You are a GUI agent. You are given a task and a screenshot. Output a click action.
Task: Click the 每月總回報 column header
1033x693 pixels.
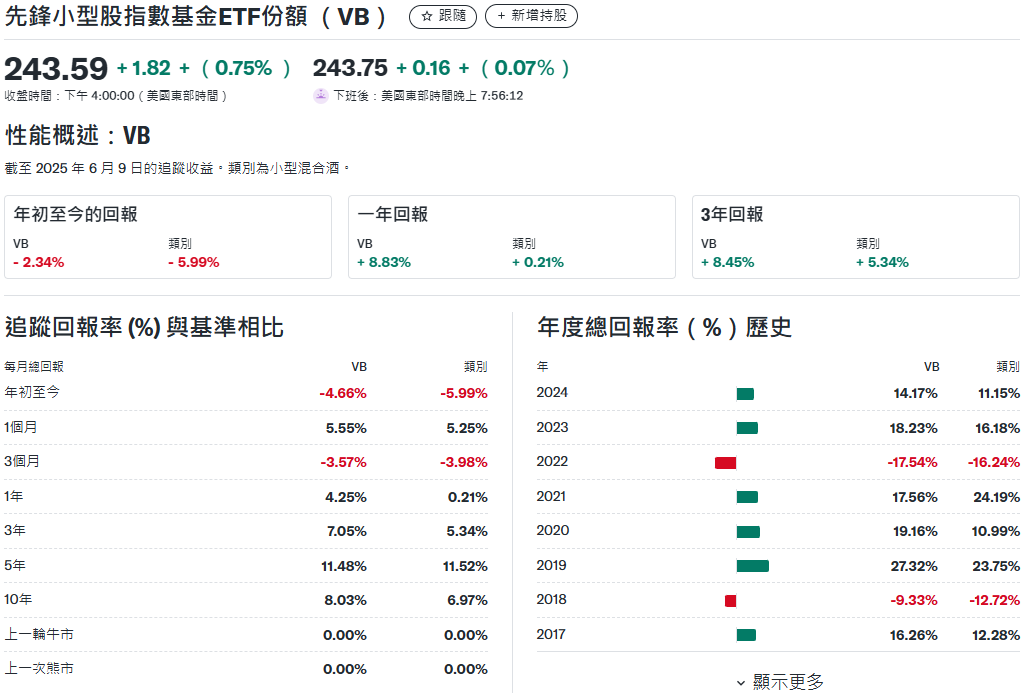34,366
